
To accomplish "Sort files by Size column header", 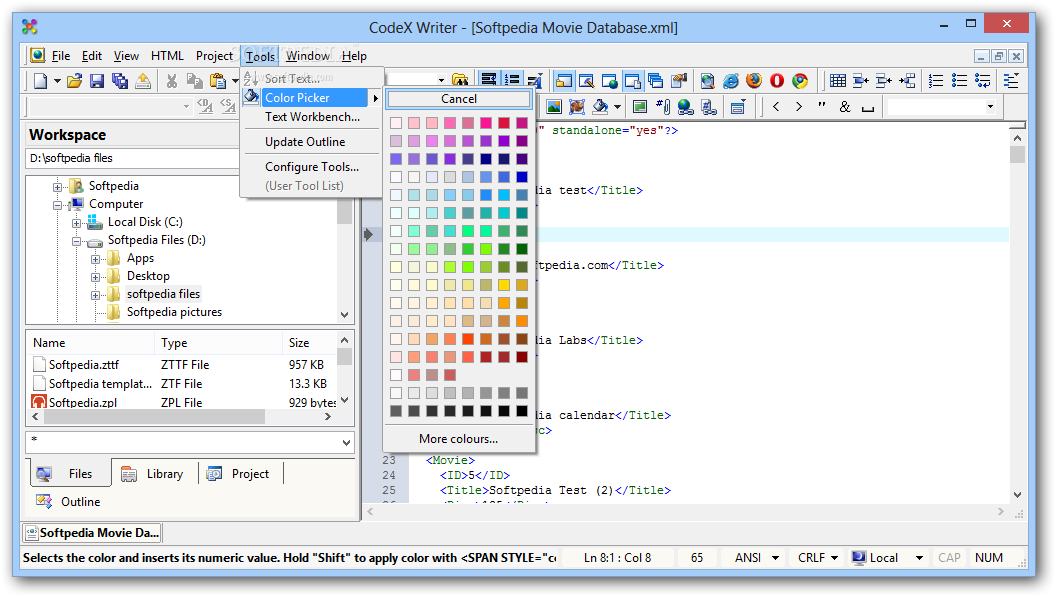I will point(309,342).
